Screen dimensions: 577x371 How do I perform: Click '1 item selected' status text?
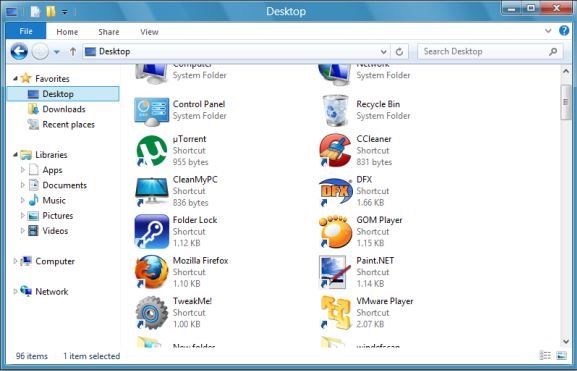click(x=92, y=356)
